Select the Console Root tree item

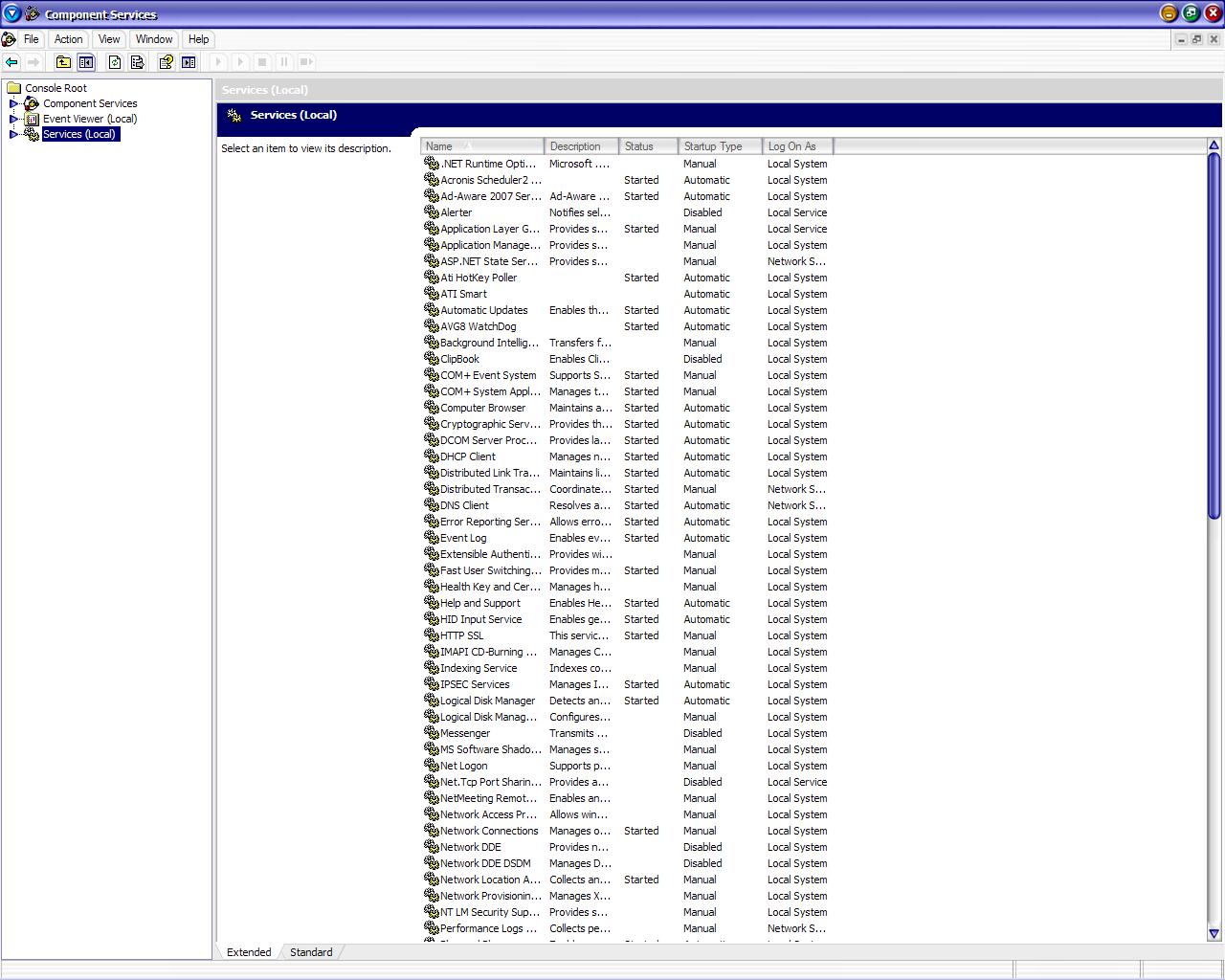pyautogui.click(x=56, y=88)
